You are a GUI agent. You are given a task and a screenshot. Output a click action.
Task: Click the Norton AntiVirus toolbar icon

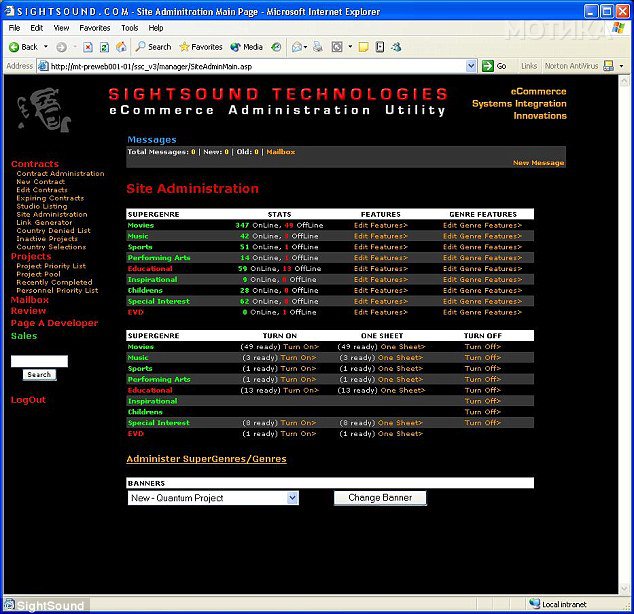[x=608, y=66]
